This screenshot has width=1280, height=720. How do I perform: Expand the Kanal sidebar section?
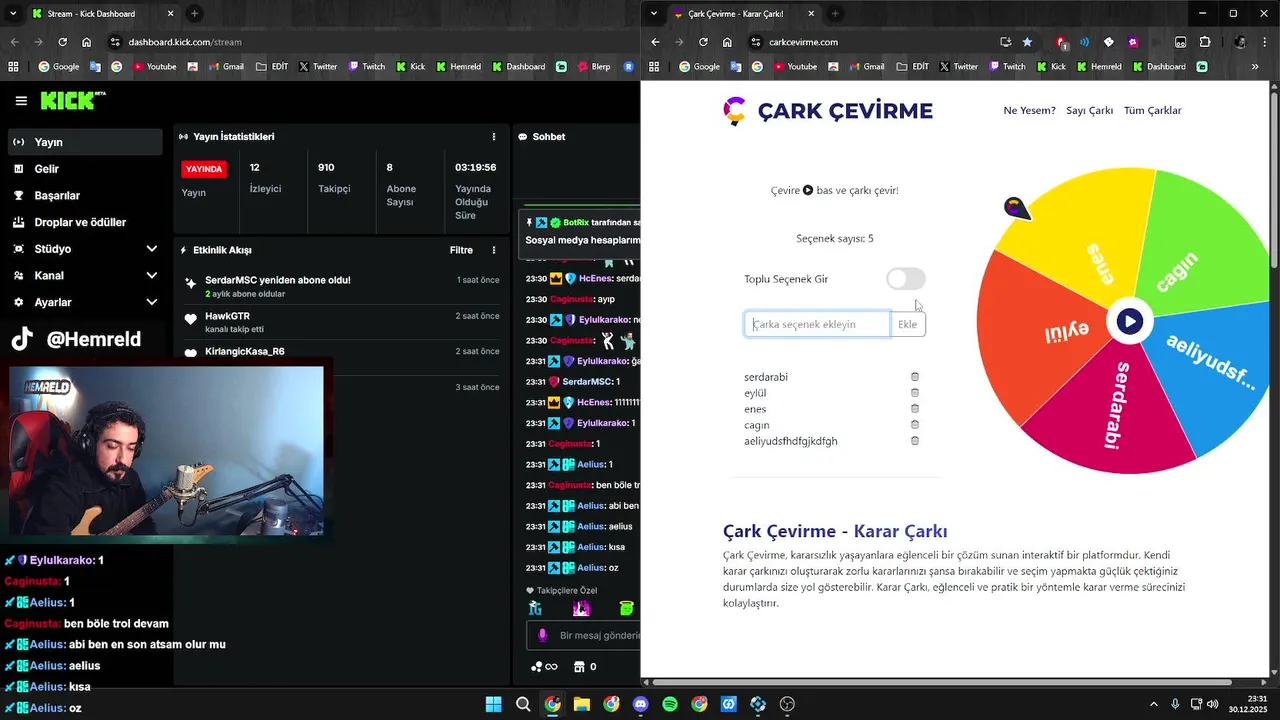tap(84, 275)
